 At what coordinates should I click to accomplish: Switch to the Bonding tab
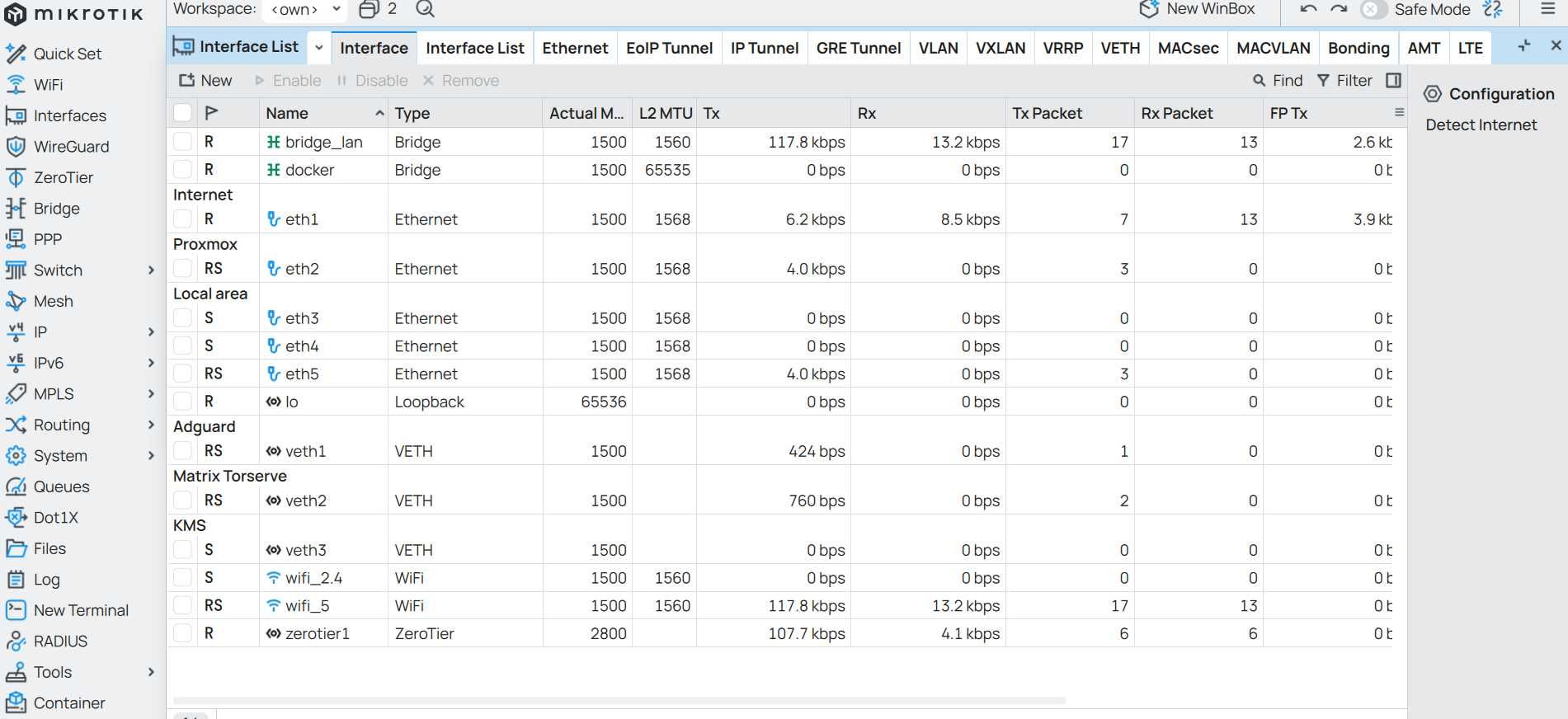point(1358,48)
